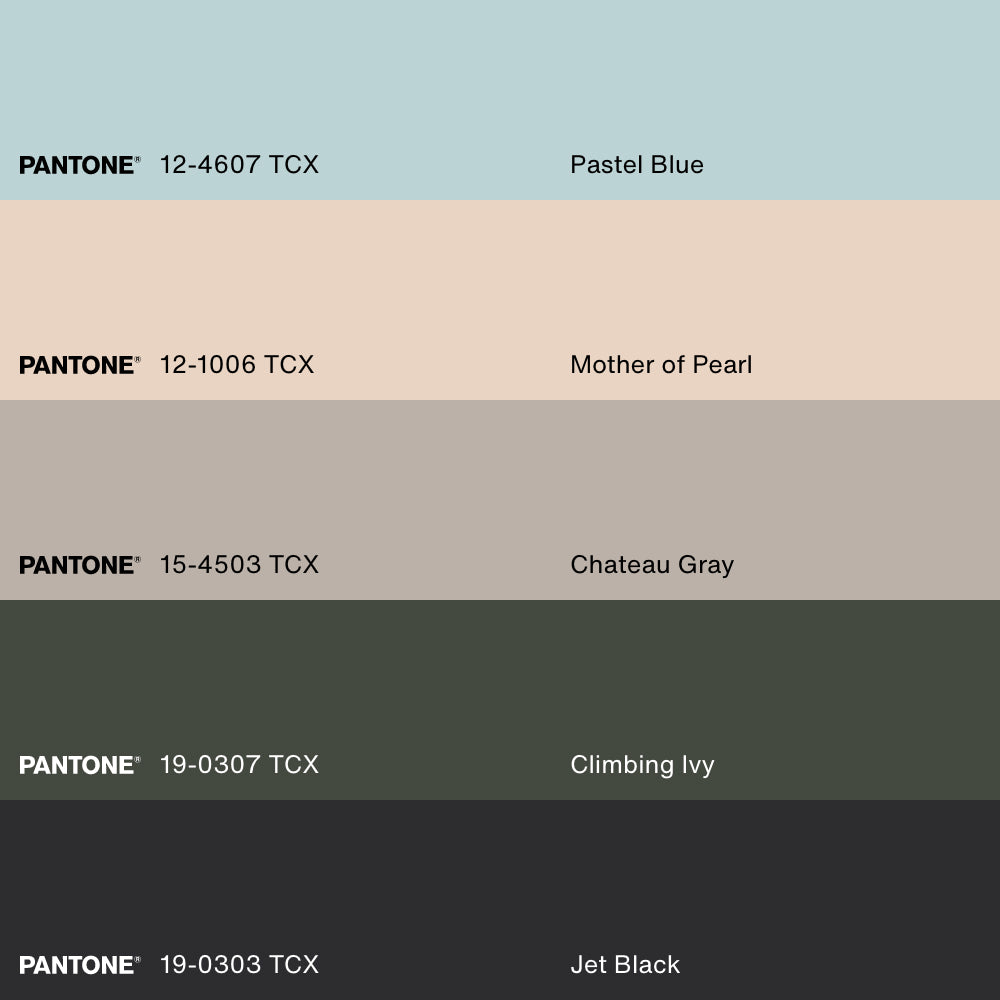Click the PANTONE logo beside 15-4503 TCX
The width and height of the screenshot is (1000, 1000).
[80, 565]
